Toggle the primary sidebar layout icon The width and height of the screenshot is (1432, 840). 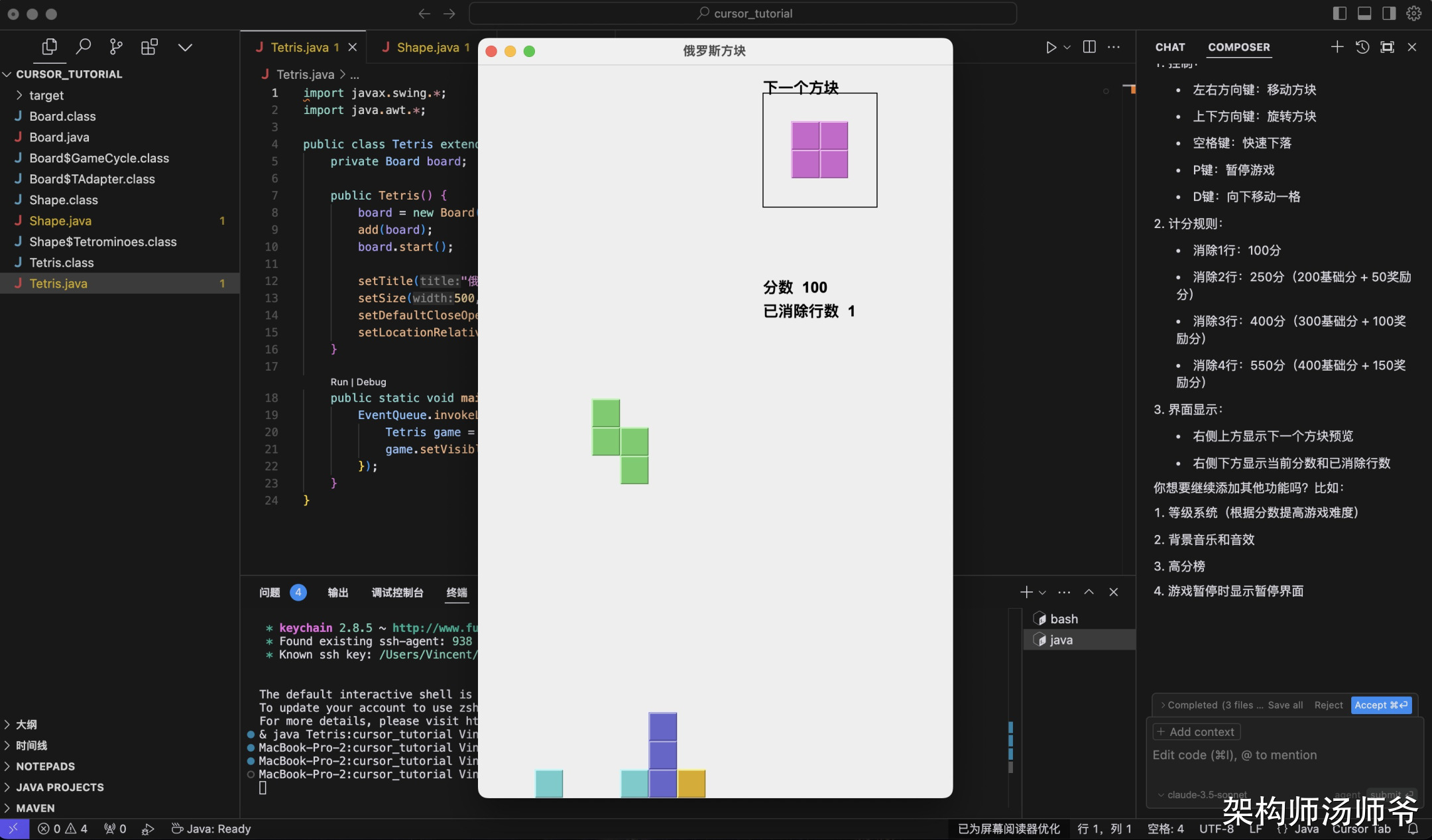pos(1339,13)
